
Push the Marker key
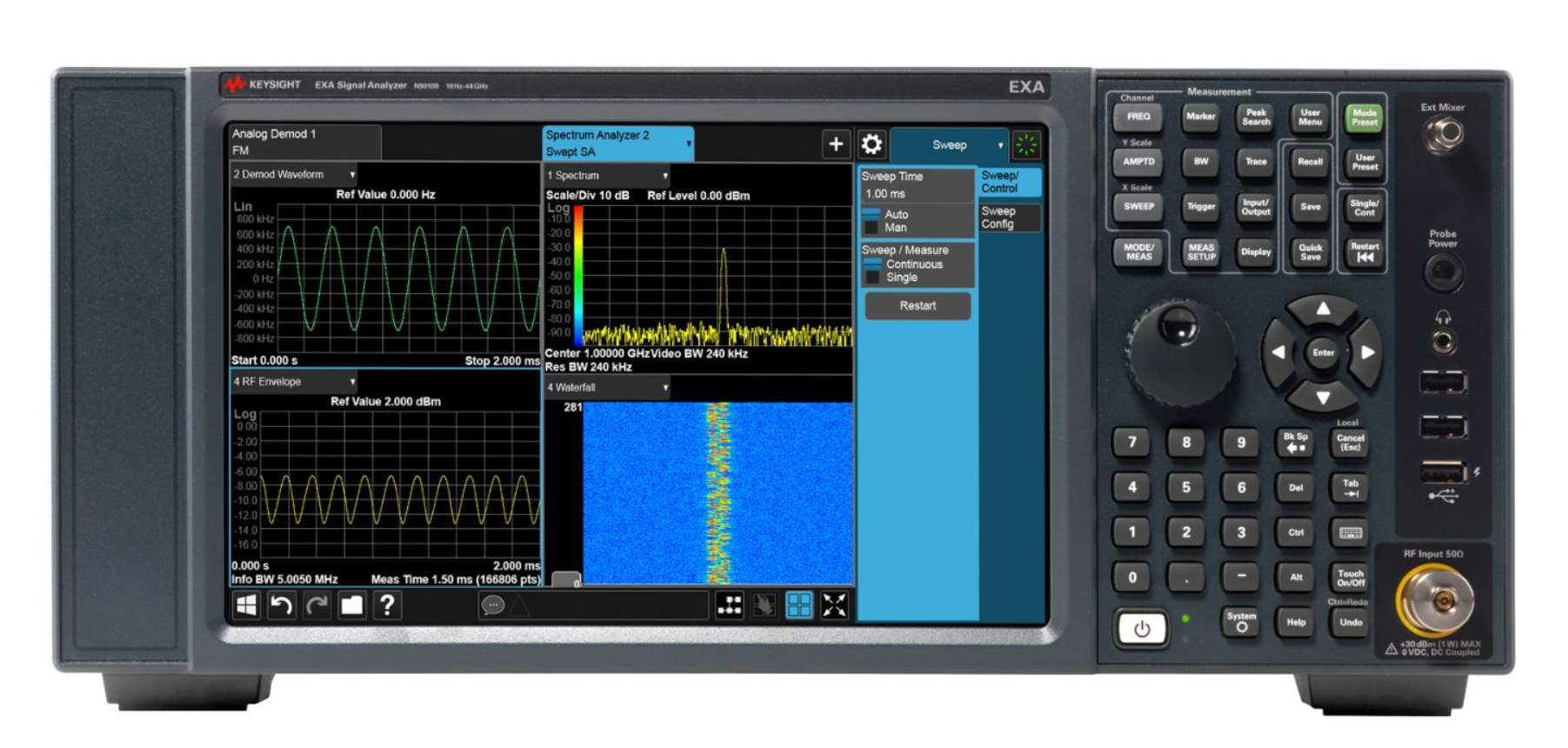click(x=1201, y=117)
